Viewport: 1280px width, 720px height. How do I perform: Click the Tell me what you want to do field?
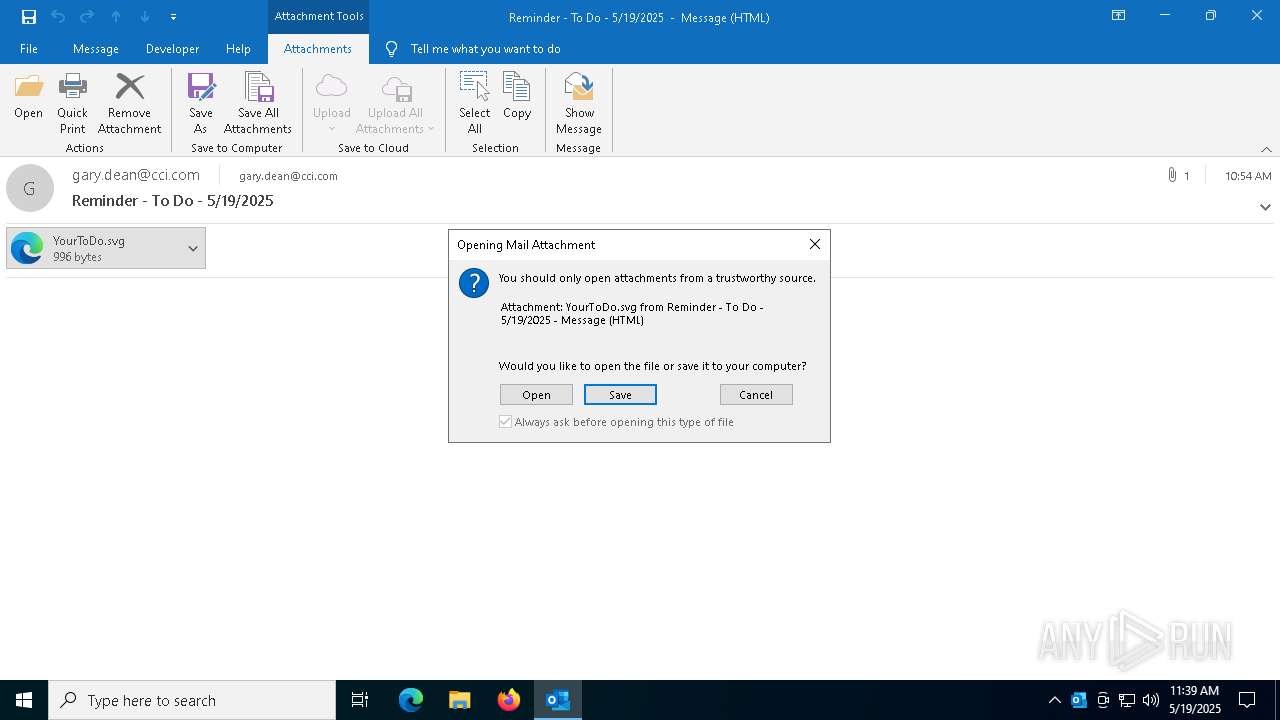tap(485, 49)
